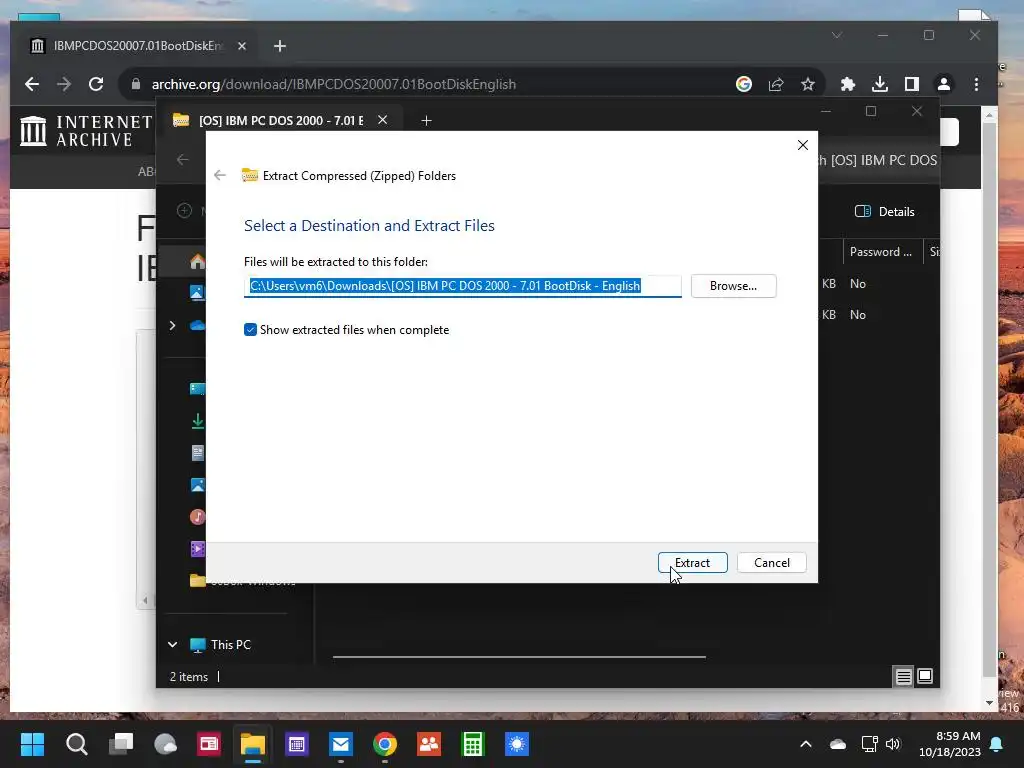This screenshot has width=1024, height=768.
Task: Close the Extract Compressed Folders dialog
Action: click(803, 145)
